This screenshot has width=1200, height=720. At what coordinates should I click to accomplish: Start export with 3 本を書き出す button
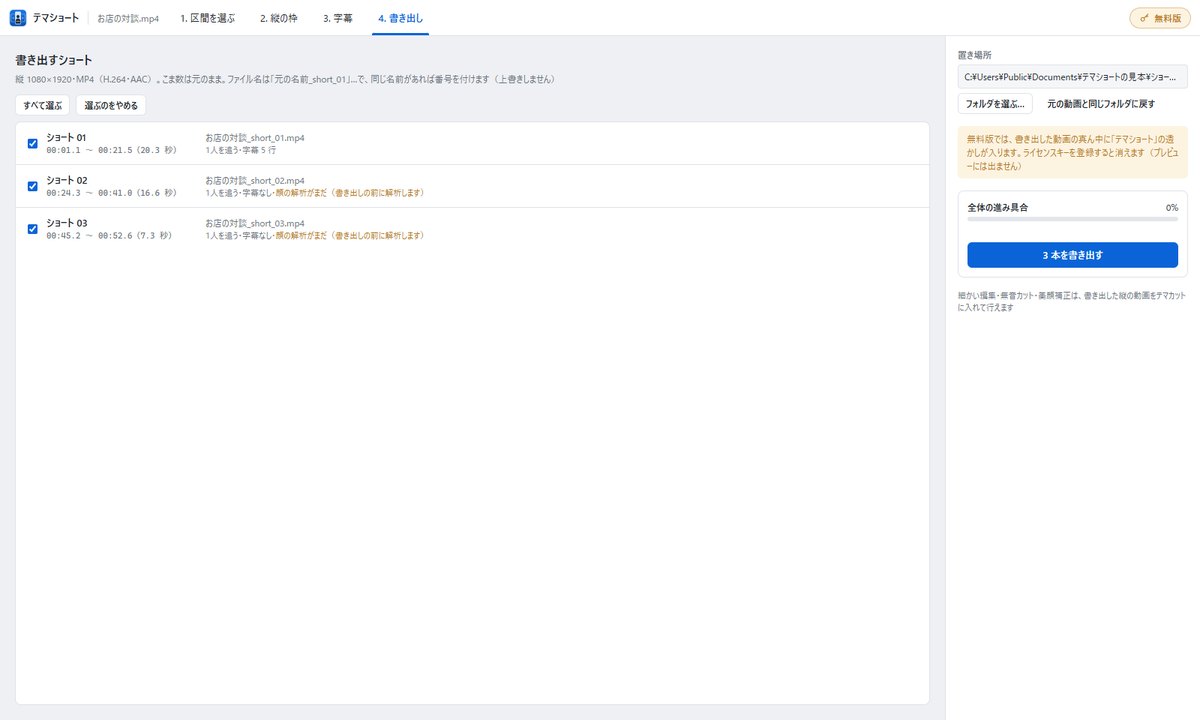point(1073,255)
